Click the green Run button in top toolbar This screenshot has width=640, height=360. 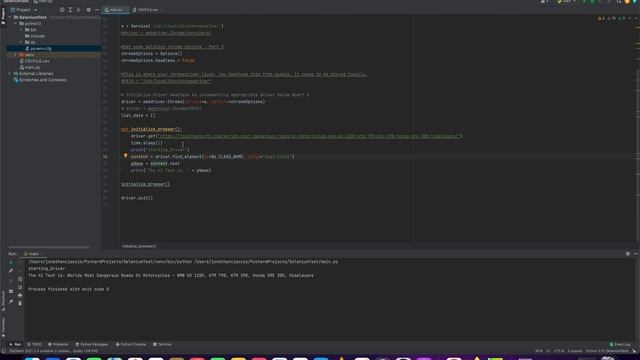pyautogui.click(x=584, y=2)
